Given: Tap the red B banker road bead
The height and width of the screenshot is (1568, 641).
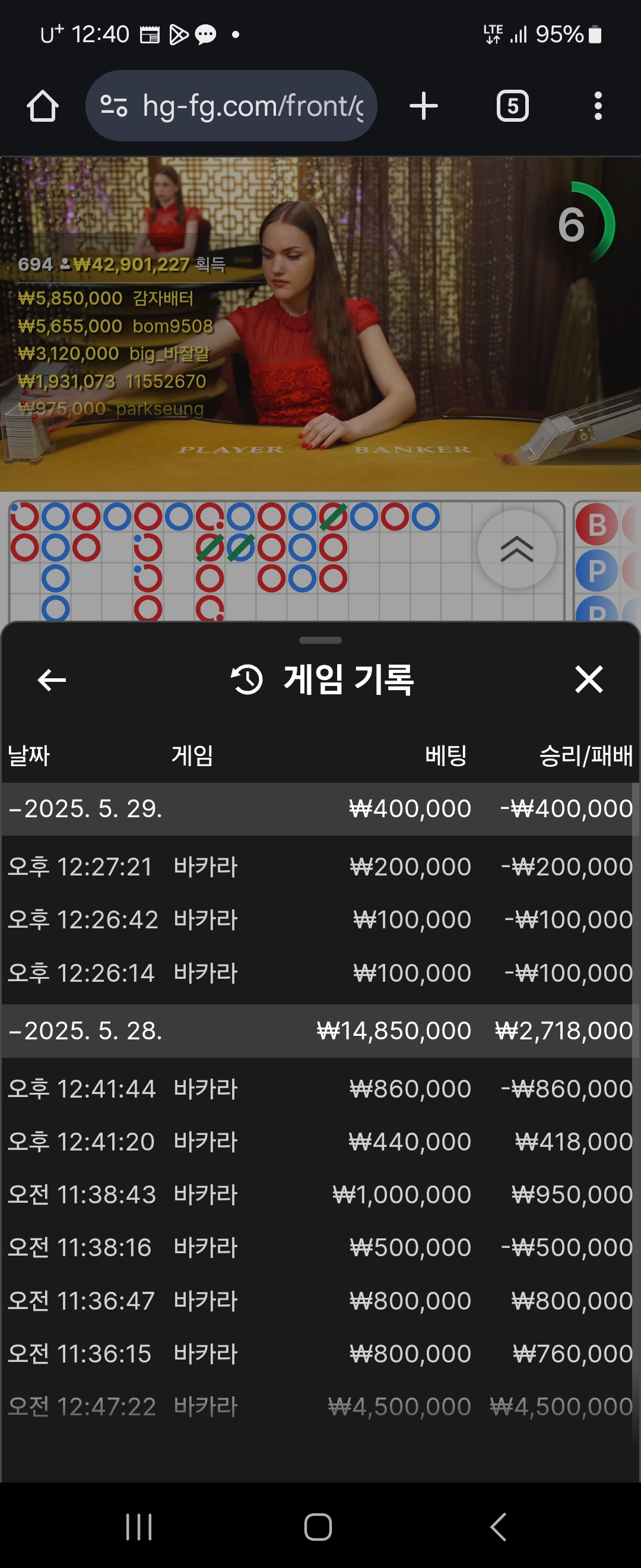Looking at the screenshot, I should 597,524.
